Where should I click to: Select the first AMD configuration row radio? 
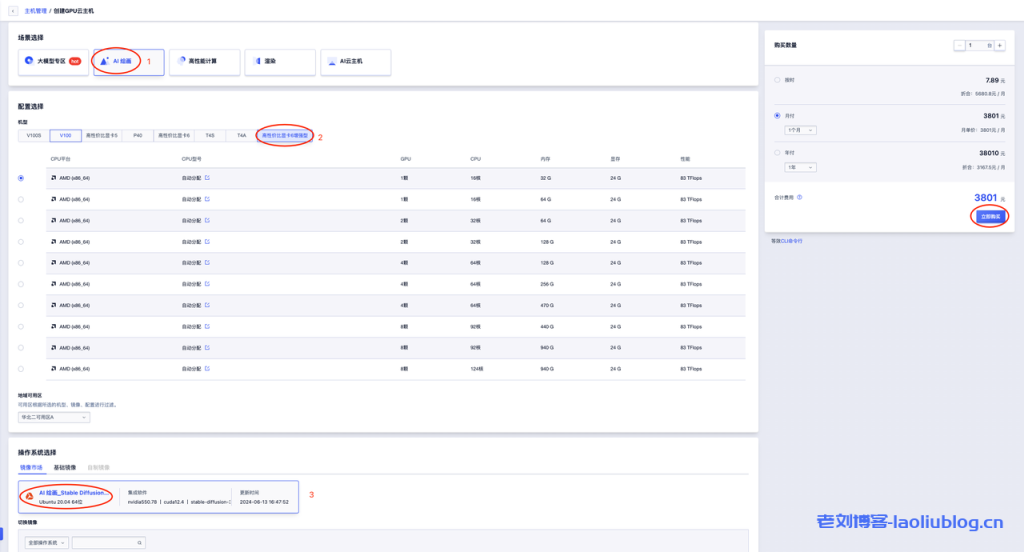21,178
